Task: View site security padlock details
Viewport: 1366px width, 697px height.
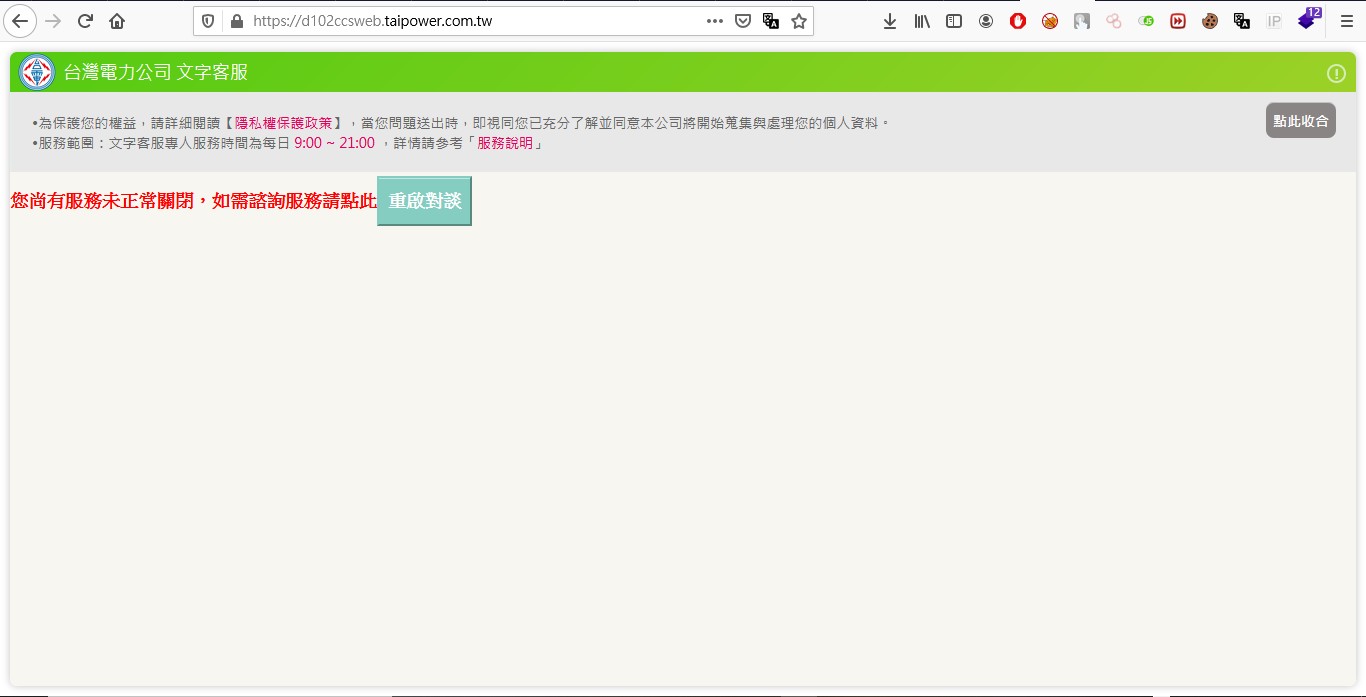Action: pyautogui.click(x=237, y=21)
